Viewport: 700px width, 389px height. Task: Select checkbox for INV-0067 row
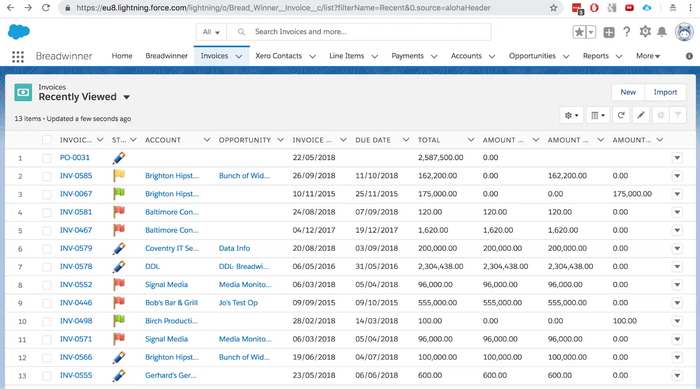46,194
